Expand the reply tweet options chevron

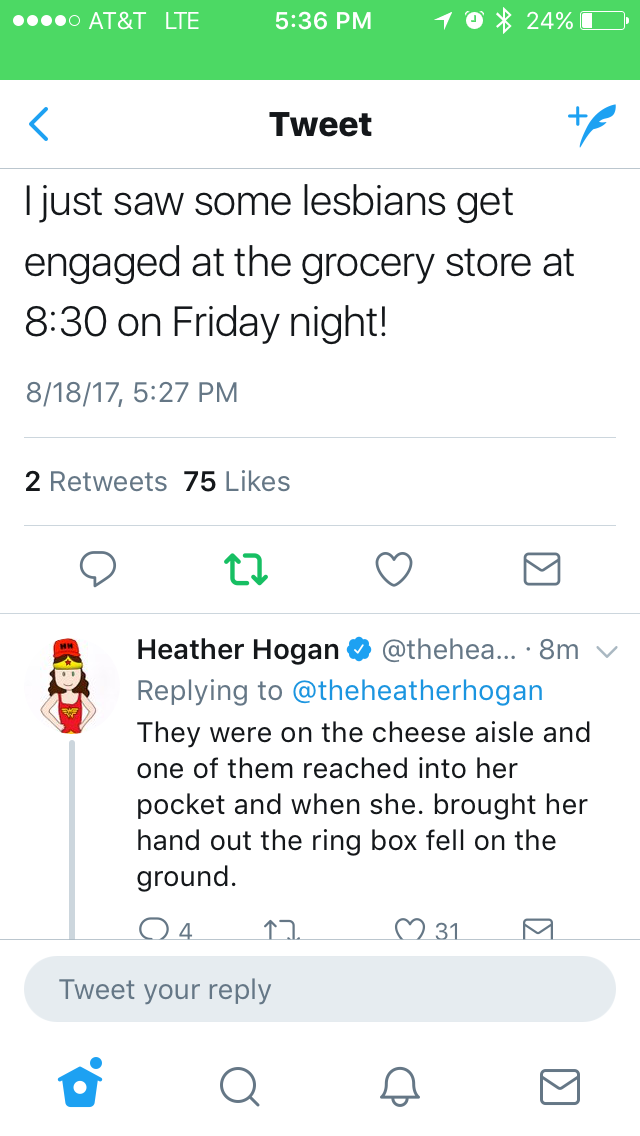pos(605,651)
